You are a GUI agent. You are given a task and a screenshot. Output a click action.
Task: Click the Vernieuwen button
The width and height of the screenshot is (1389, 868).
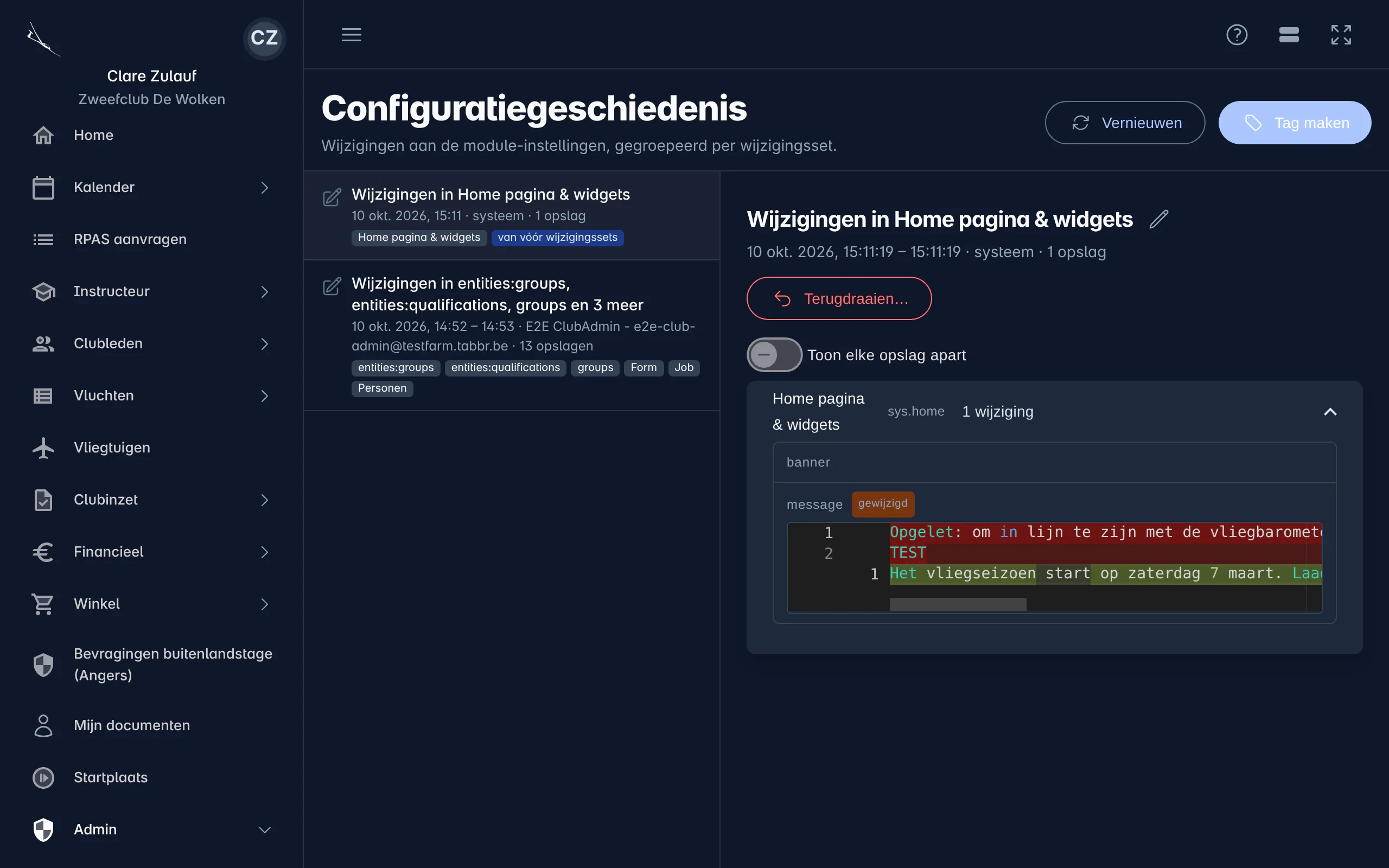(1124, 123)
